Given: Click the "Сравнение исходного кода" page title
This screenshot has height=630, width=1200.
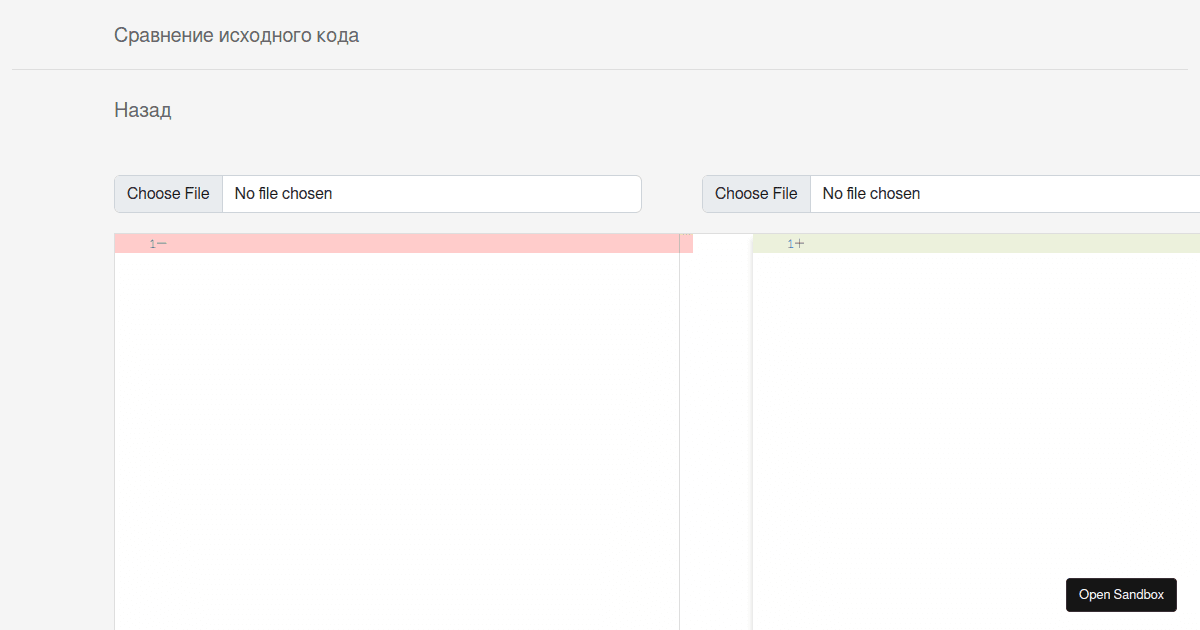Looking at the screenshot, I should pyautogui.click(x=236, y=36).
